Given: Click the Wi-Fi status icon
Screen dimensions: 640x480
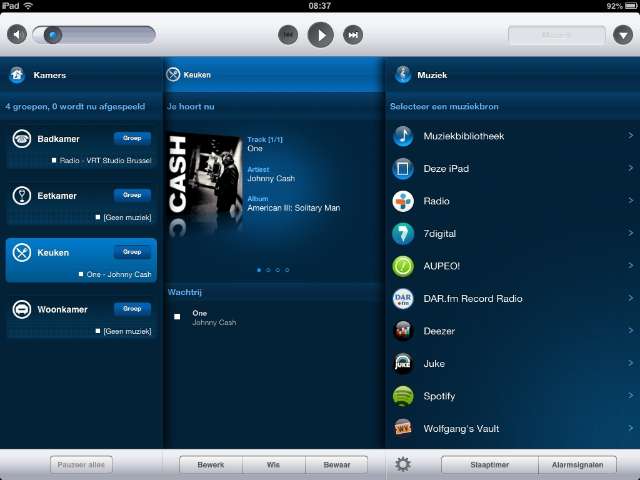Looking at the screenshot, I should [x=28, y=6].
